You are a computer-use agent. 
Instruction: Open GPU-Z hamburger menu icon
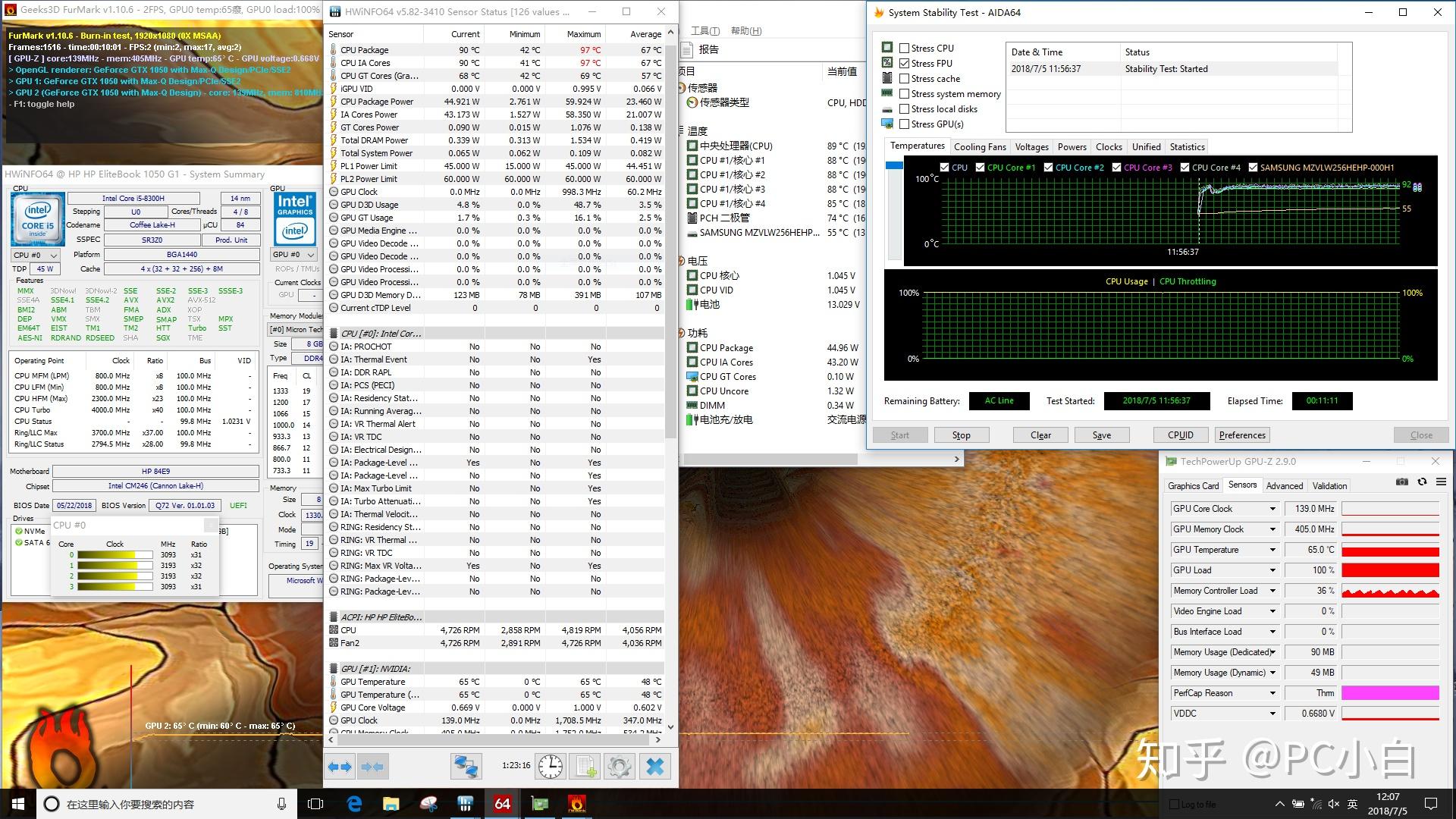[x=1441, y=482]
